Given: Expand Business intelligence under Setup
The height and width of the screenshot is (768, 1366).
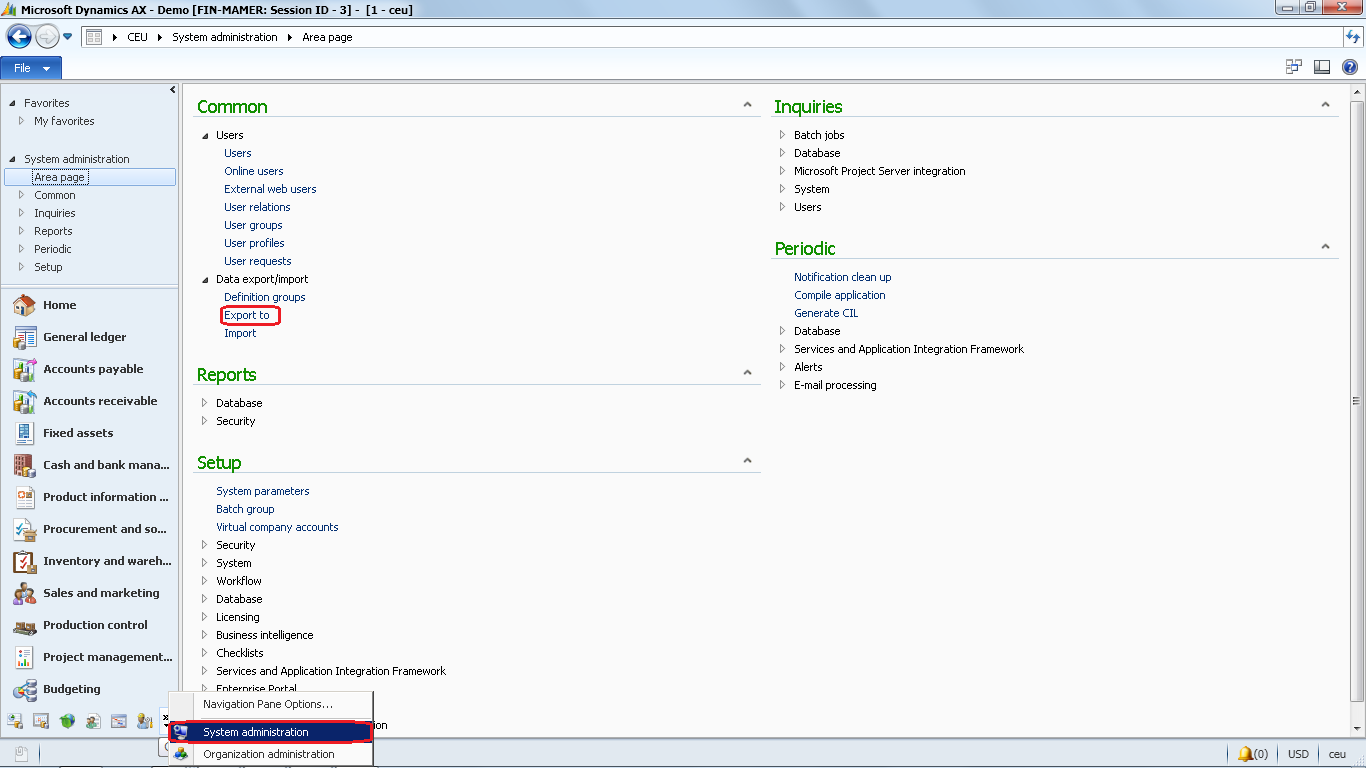Looking at the screenshot, I should [x=205, y=635].
